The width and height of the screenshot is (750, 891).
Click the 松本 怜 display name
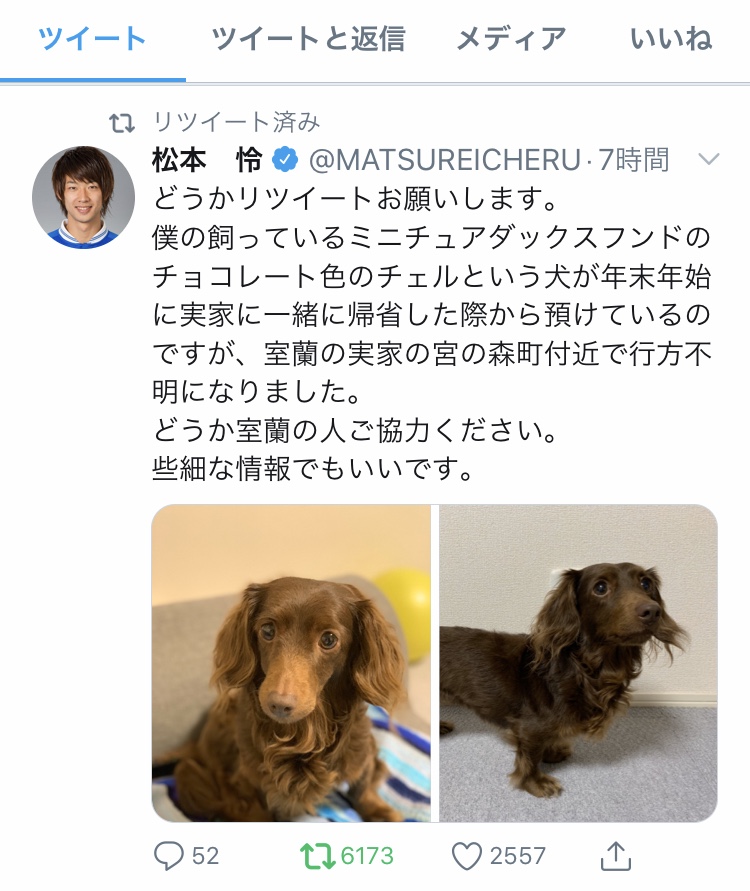tap(207, 160)
